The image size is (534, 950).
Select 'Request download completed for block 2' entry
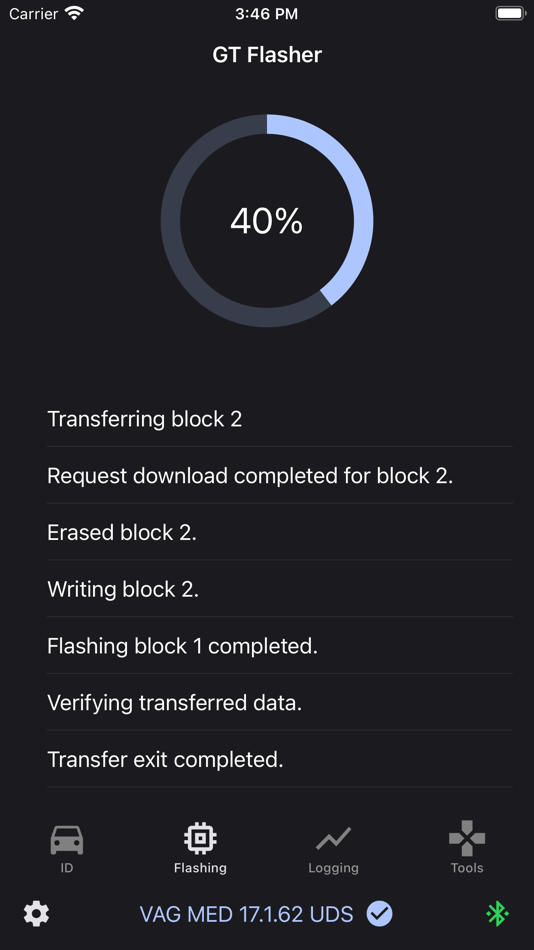(279, 476)
